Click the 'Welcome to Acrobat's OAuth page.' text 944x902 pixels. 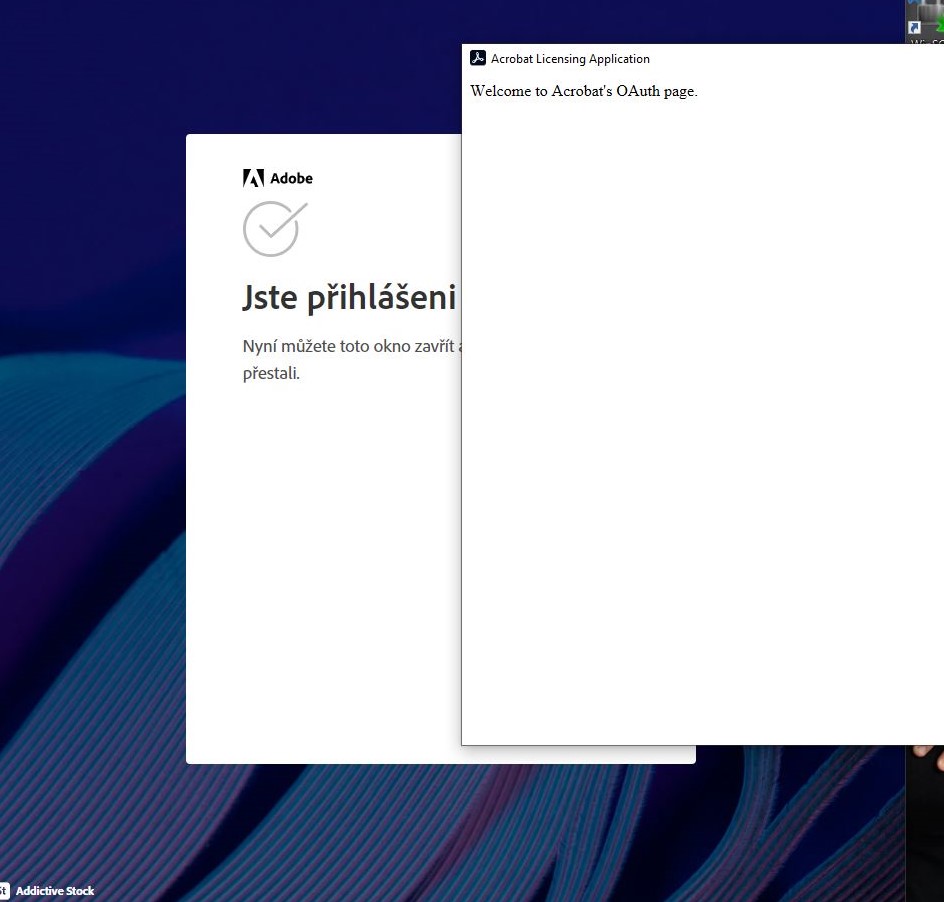click(583, 91)
